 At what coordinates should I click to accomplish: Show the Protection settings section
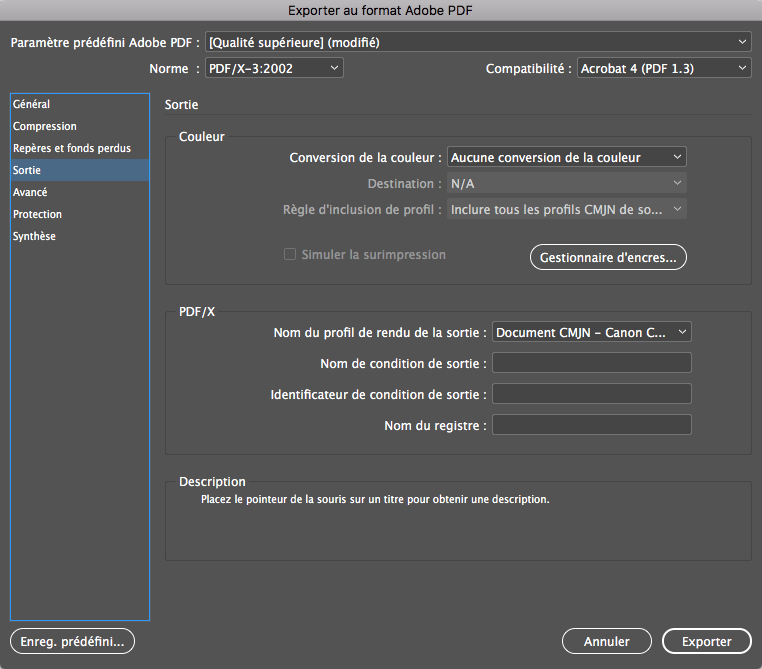(x=38, y=214)
